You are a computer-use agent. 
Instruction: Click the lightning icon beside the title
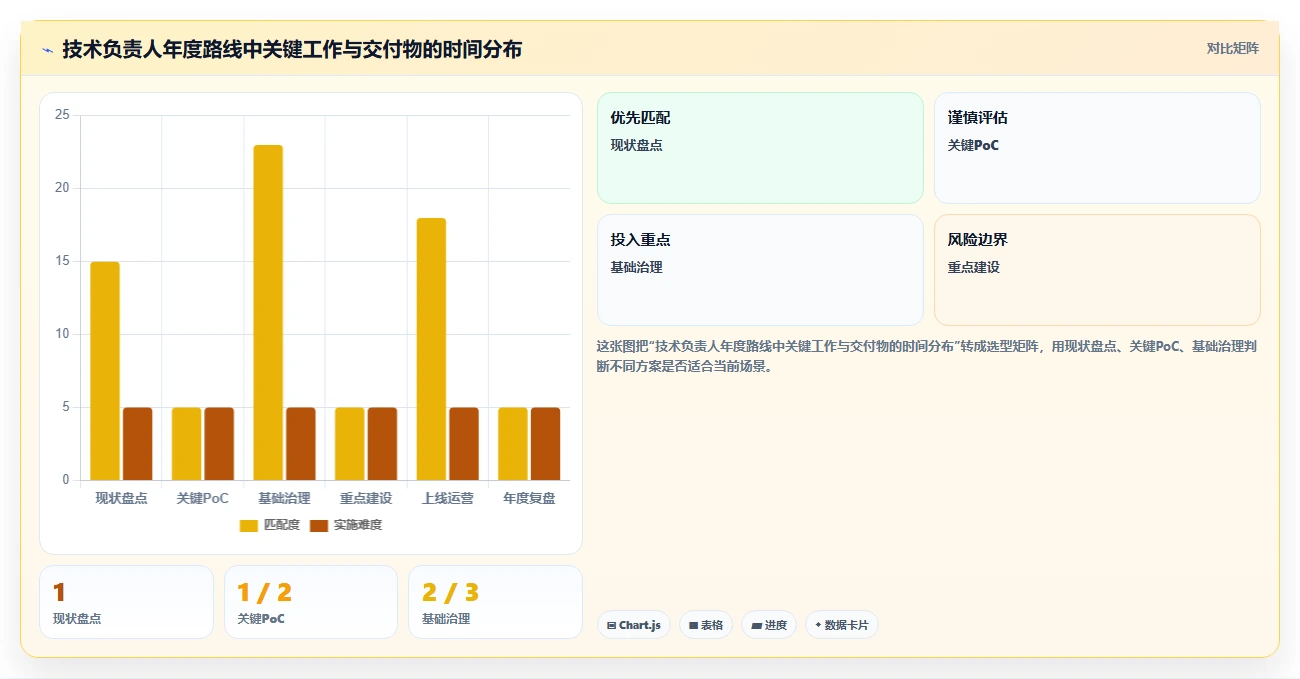tap(48, 50)
